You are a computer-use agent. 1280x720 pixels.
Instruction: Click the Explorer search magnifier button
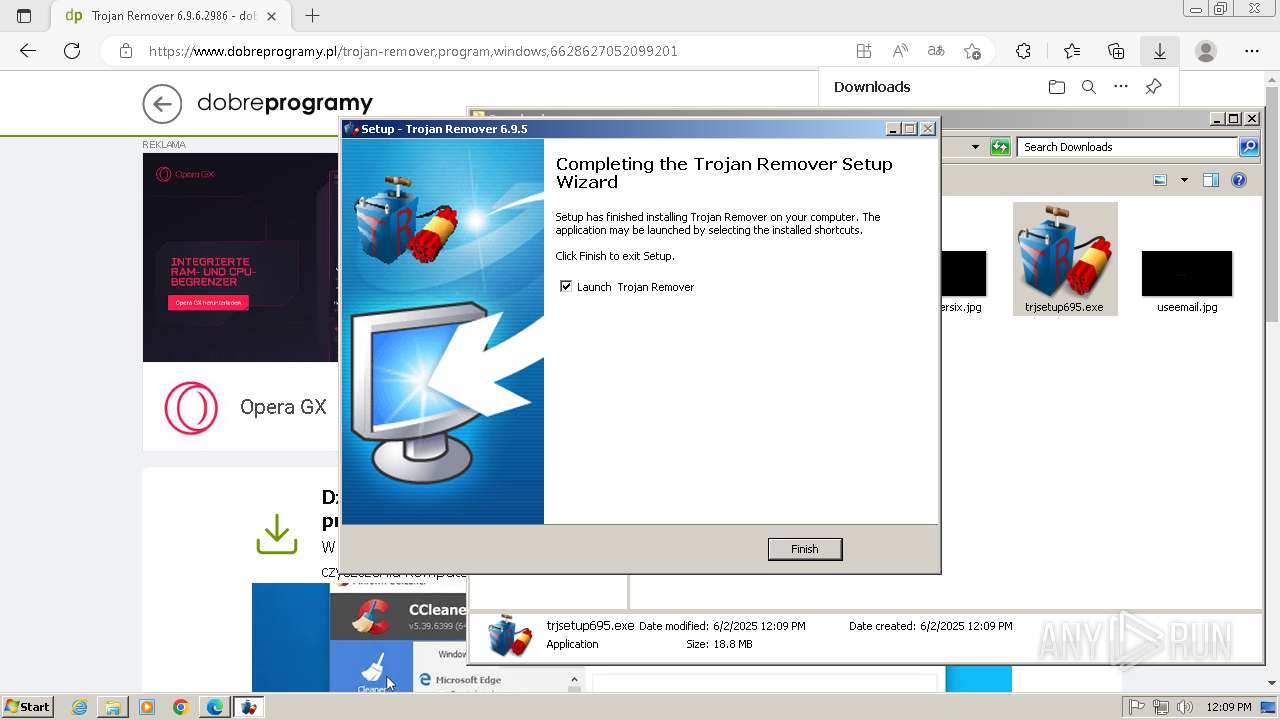click(x=1248, y=147)
